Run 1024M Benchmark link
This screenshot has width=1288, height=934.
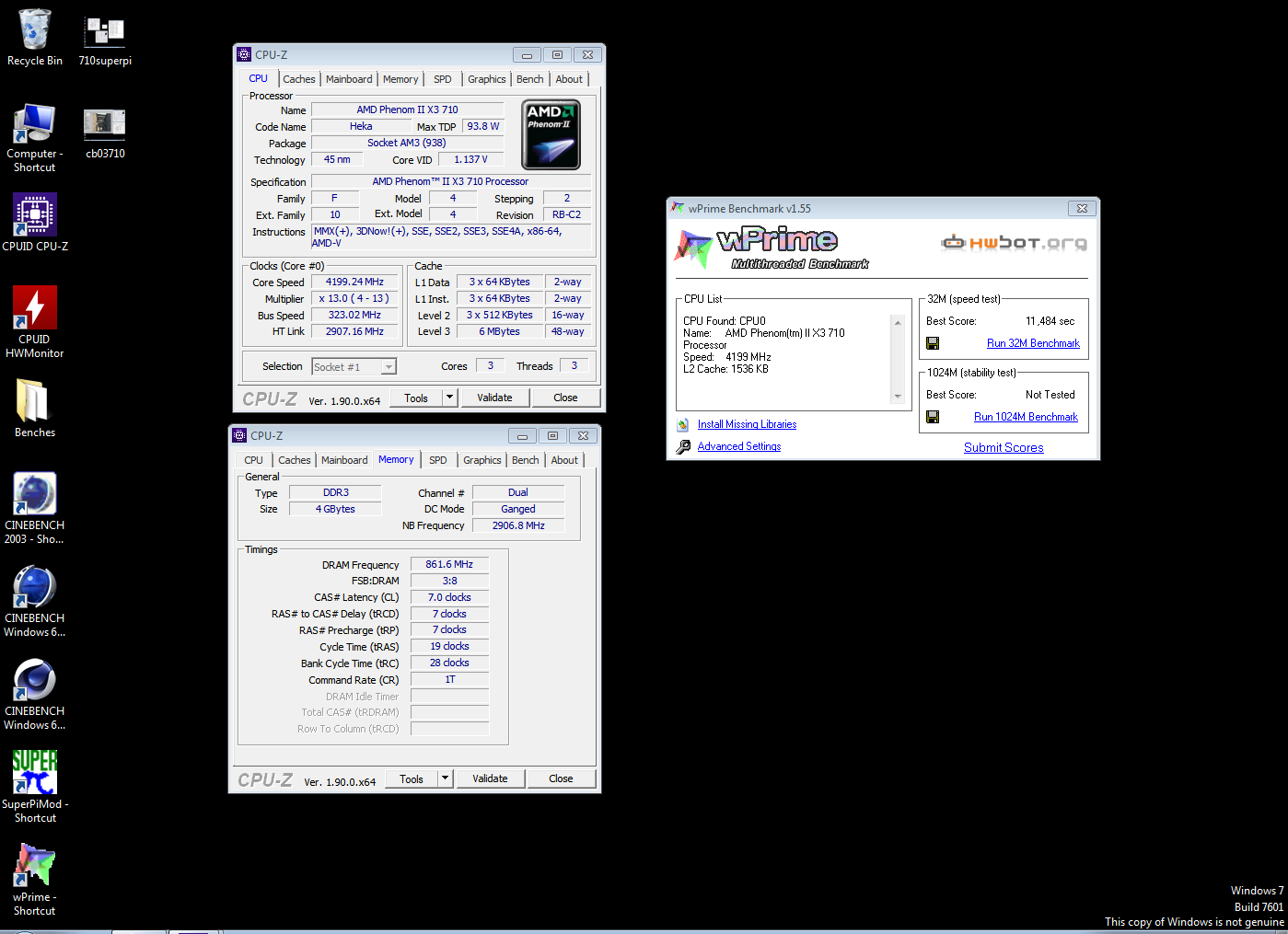(x=1026, y=417)
